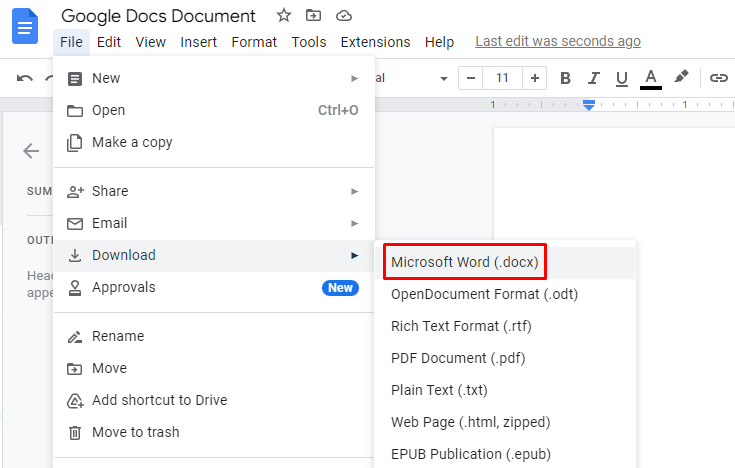Download as PDF Document (.pdf)
This screenshot has height=468, width=735.
[505, 358]
